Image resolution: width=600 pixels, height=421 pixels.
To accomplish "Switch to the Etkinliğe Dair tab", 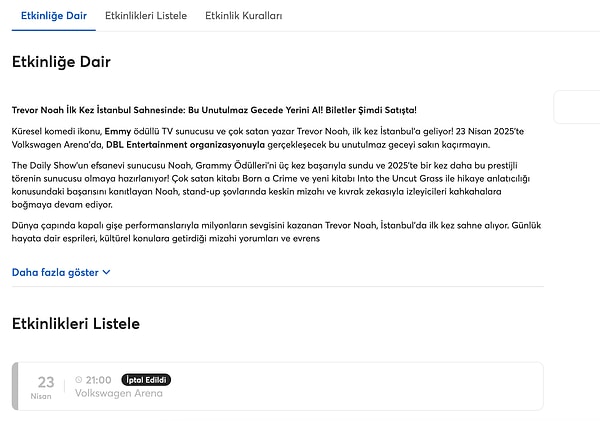I will [x=54, y=16].
